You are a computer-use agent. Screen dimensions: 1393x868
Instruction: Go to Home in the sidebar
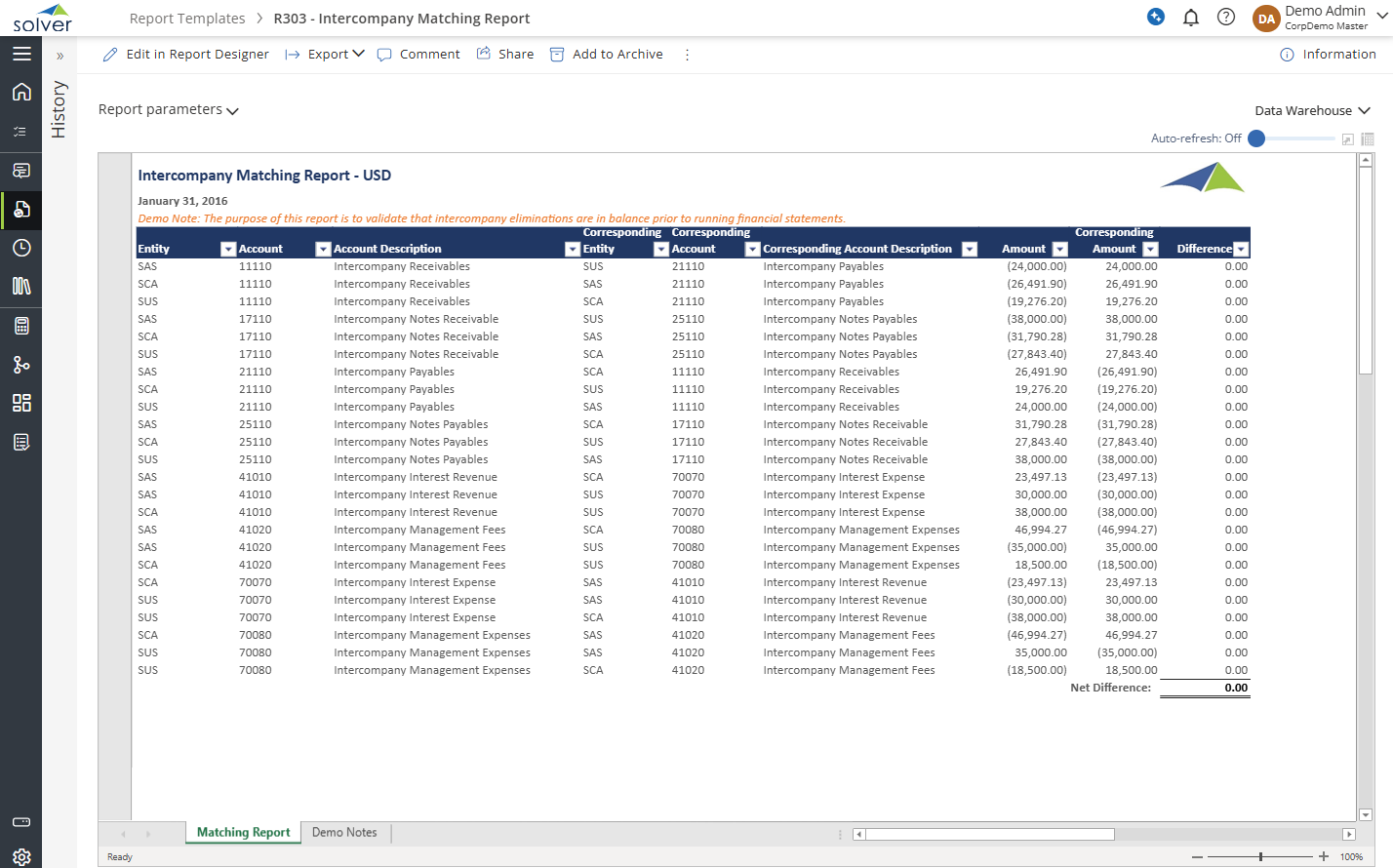tap(21, 92)
